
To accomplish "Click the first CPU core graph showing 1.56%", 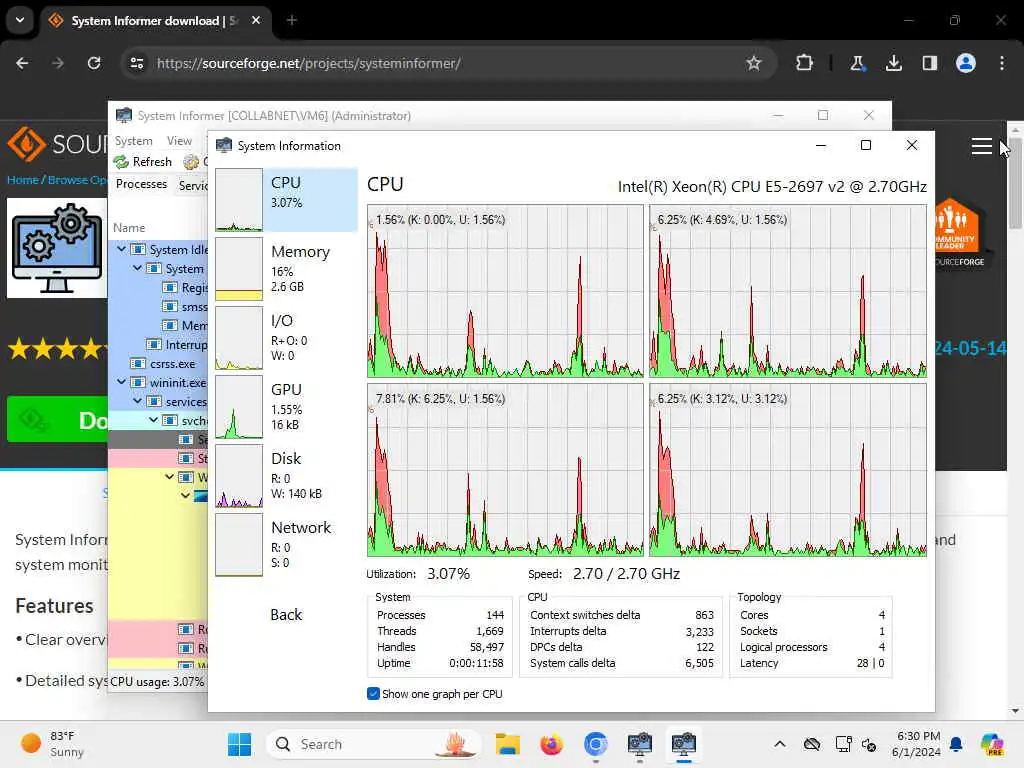I will click(x=505, y=291).
